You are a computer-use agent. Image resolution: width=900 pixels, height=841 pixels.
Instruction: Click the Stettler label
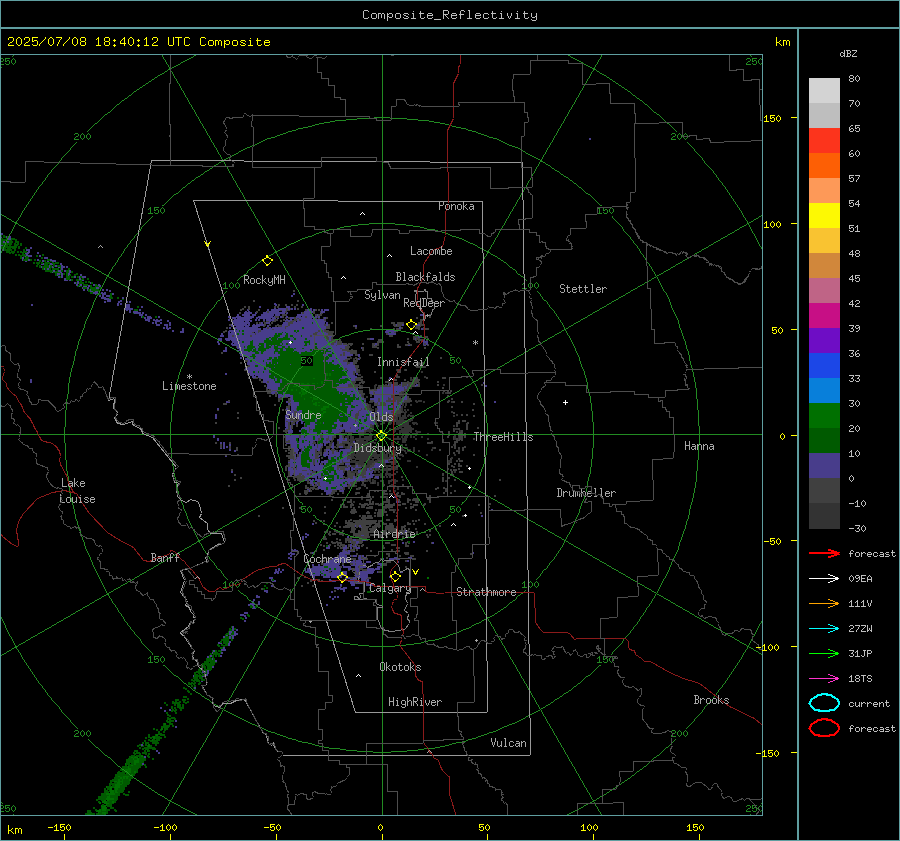[583, 289]
